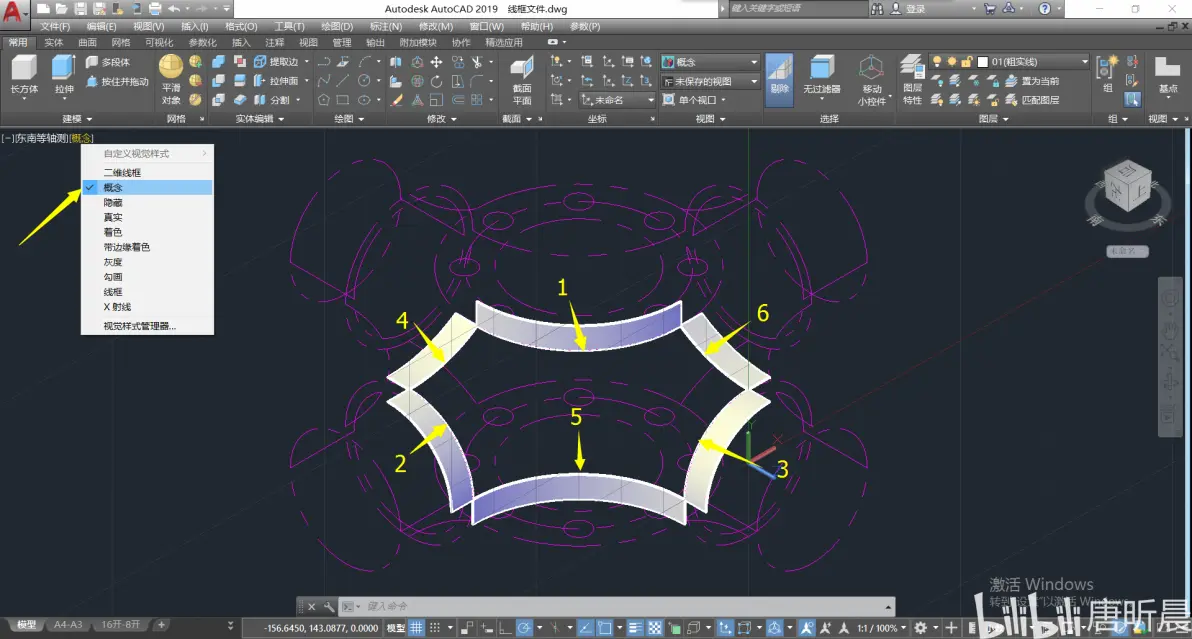Toggle ortho mode in status bar
This screenshot has height=639, width=1192.
(x=505, y=628)
